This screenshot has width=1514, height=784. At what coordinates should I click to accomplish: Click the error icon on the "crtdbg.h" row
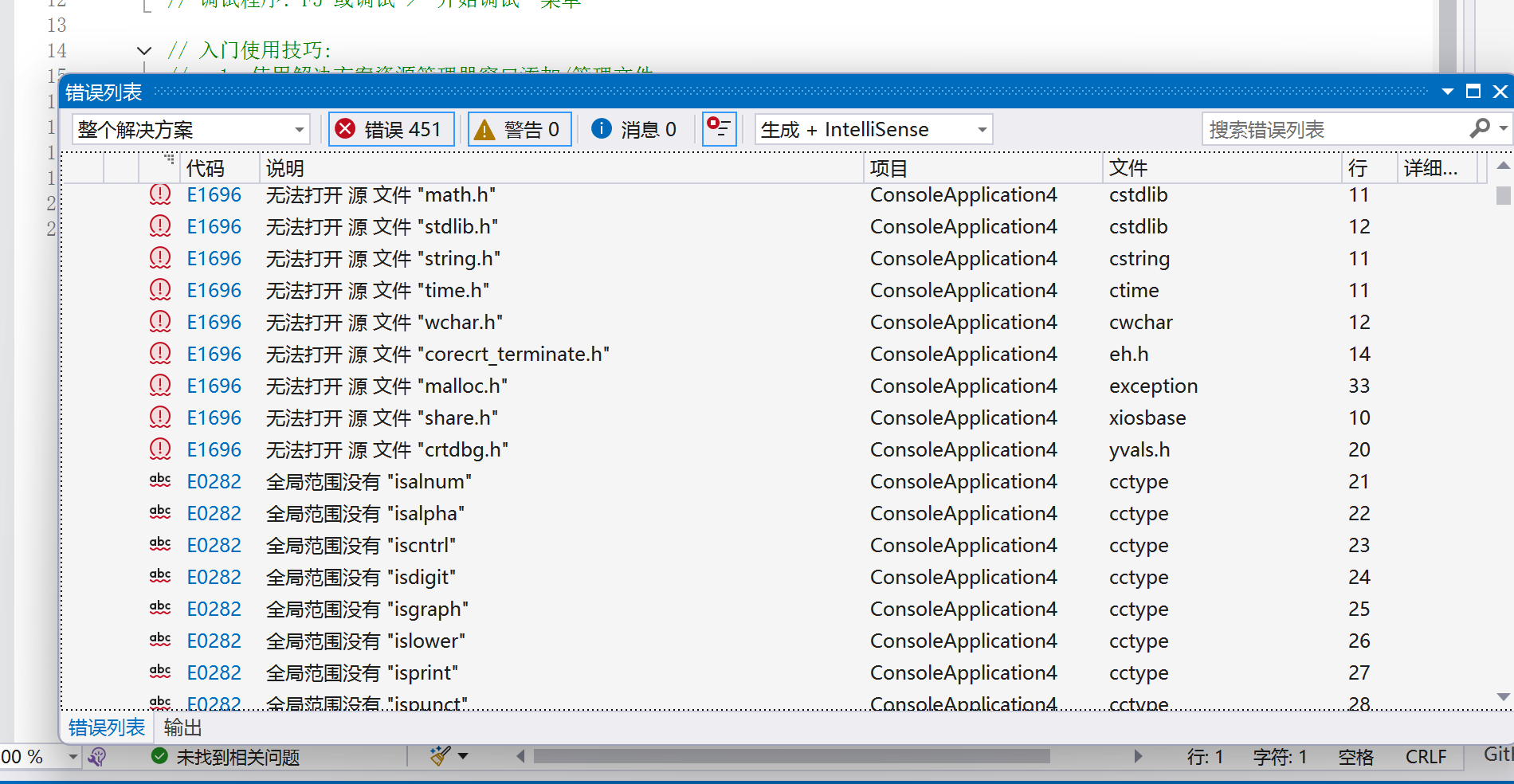click(x=160, y=449)
